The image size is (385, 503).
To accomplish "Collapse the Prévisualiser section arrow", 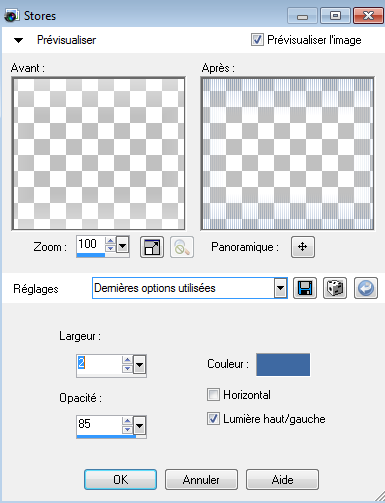I will [18, 41].
